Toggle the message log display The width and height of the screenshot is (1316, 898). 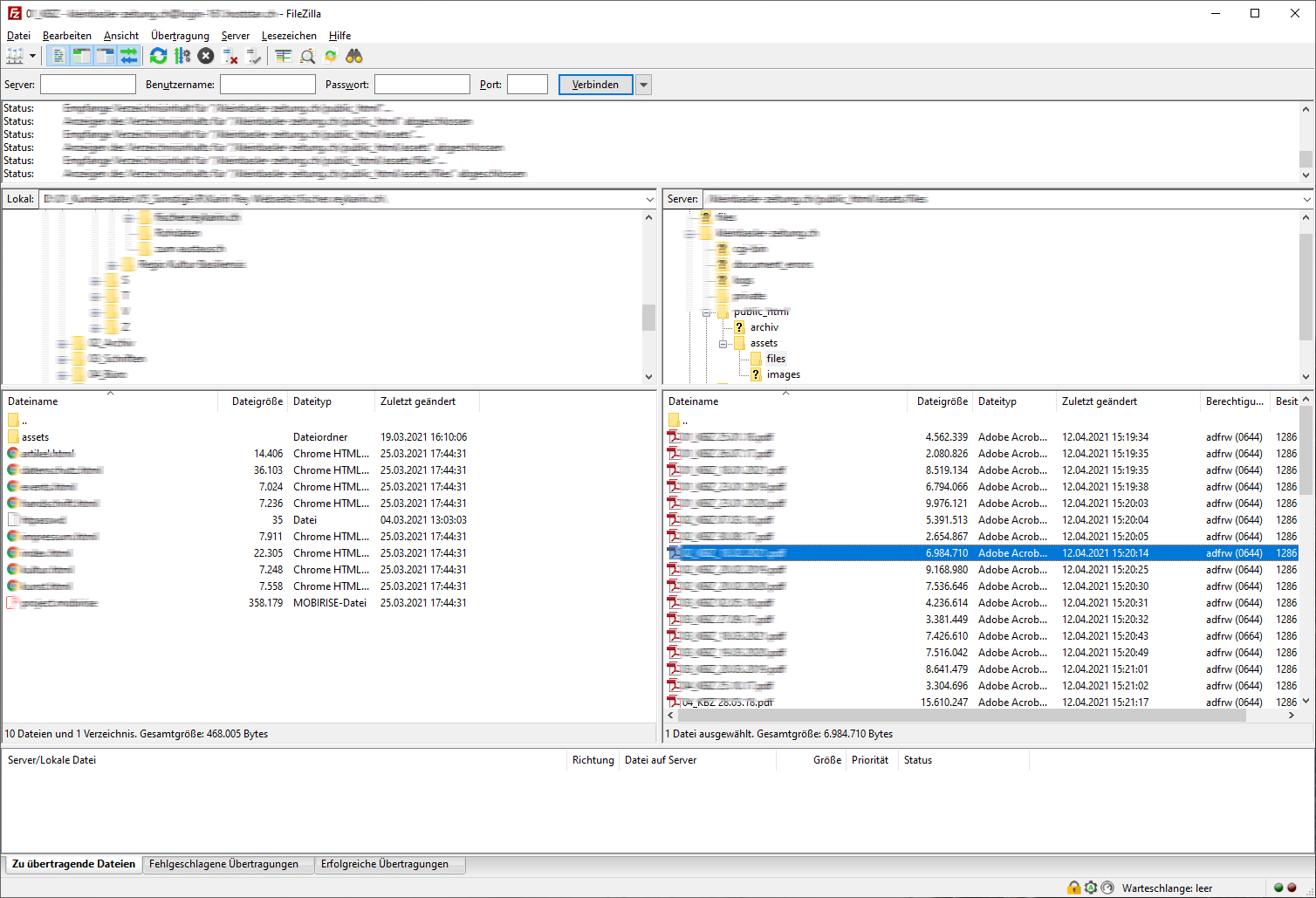pyautogui.click(x=58, y=57)
